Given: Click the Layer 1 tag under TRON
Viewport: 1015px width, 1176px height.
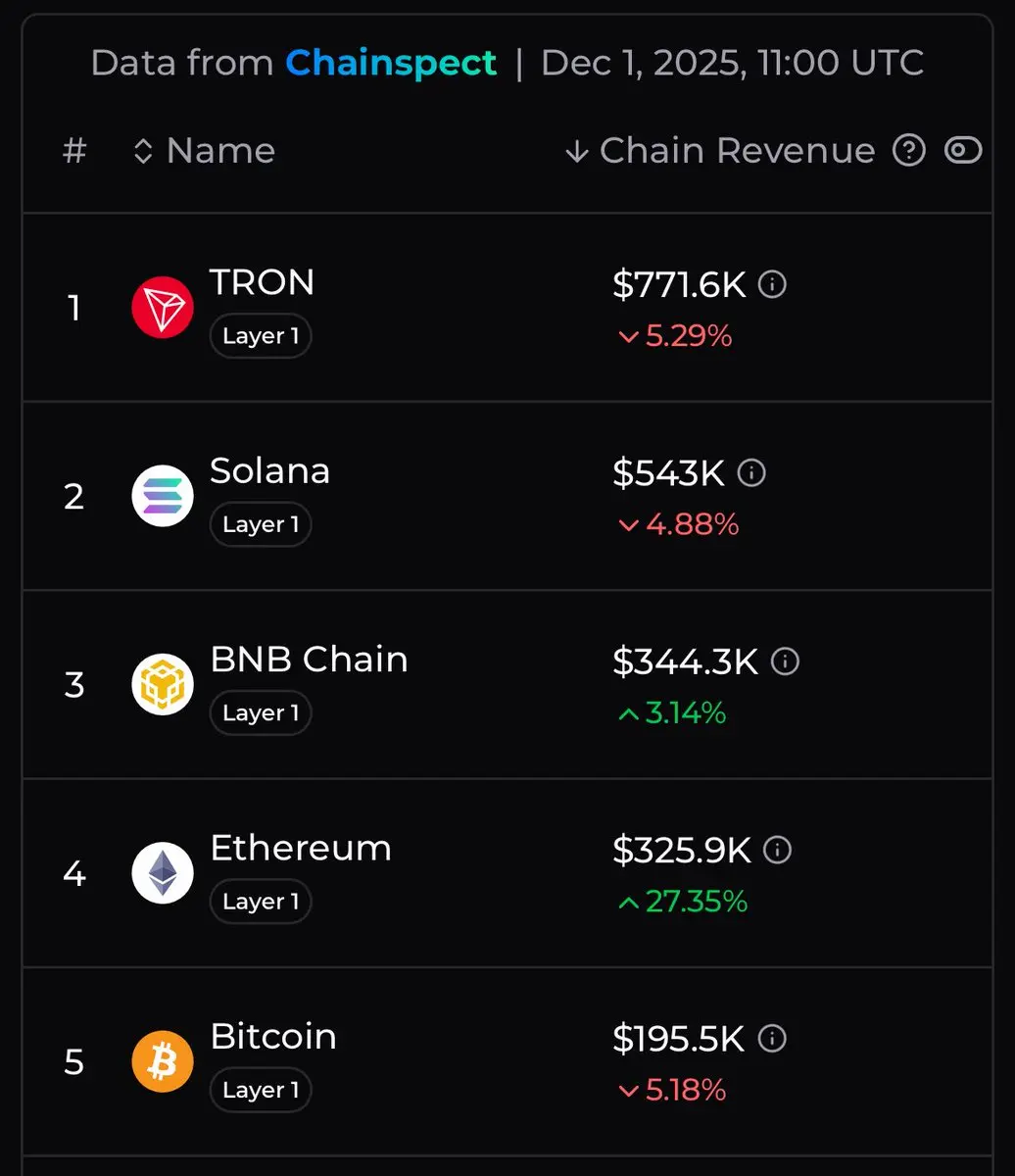Looking at the screenshot, I should (261, 336).
